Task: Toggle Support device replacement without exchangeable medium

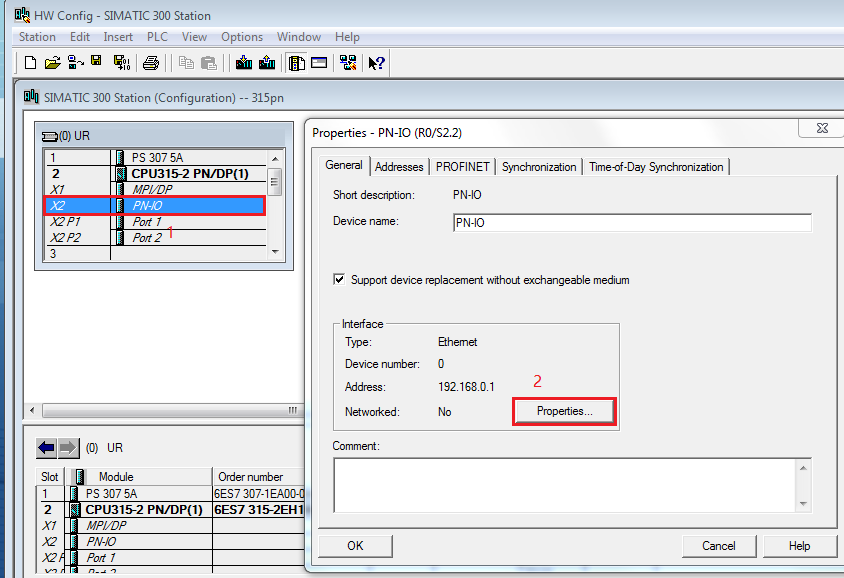Action: (x=339, y=279)
